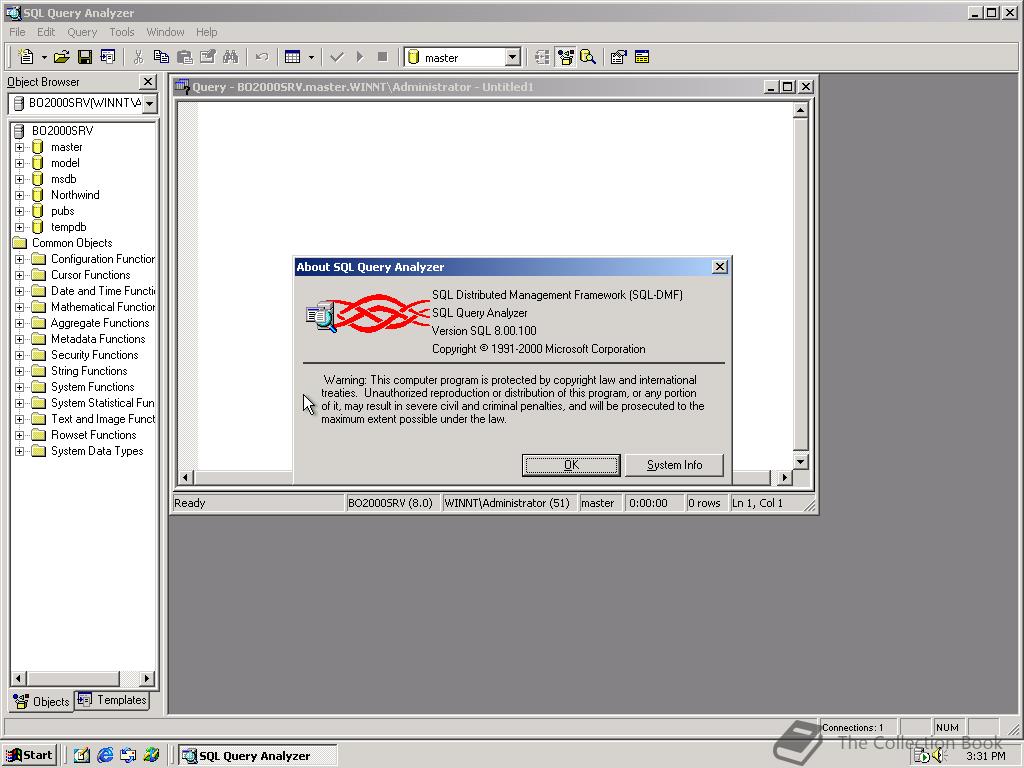The image size is (1024, 768).
Task: Click the Parse Query checkmark icon
Action: 336,57
